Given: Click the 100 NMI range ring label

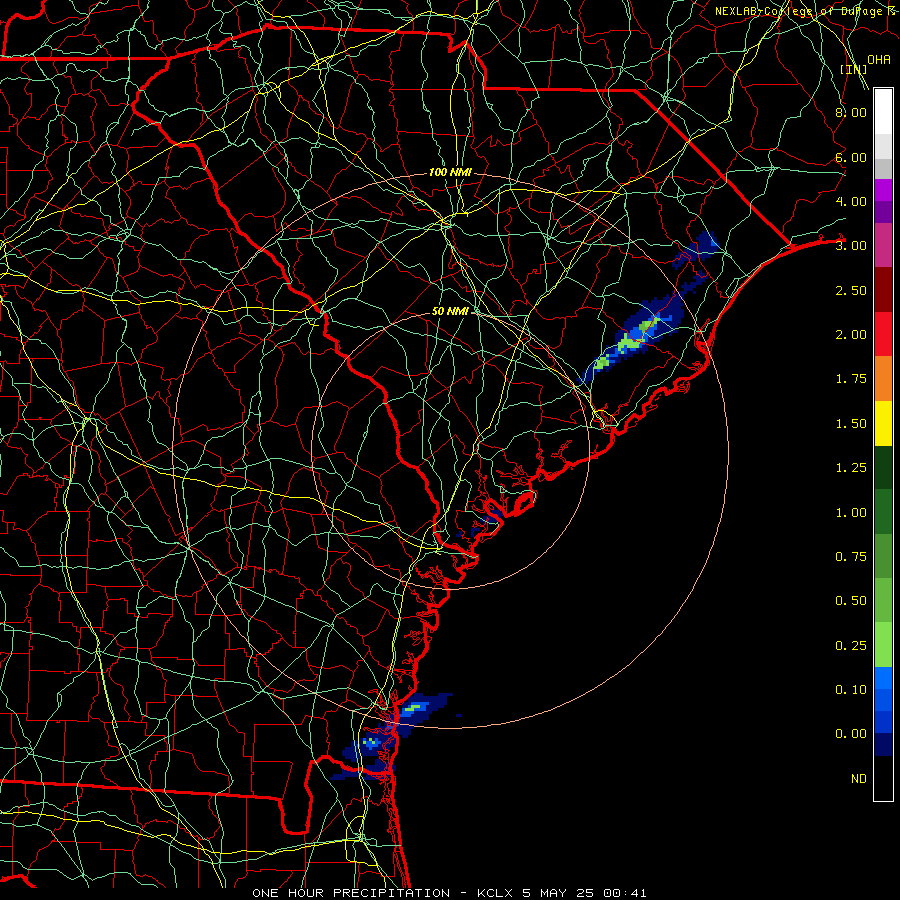Looking at the screenshot, I should 450,172.
